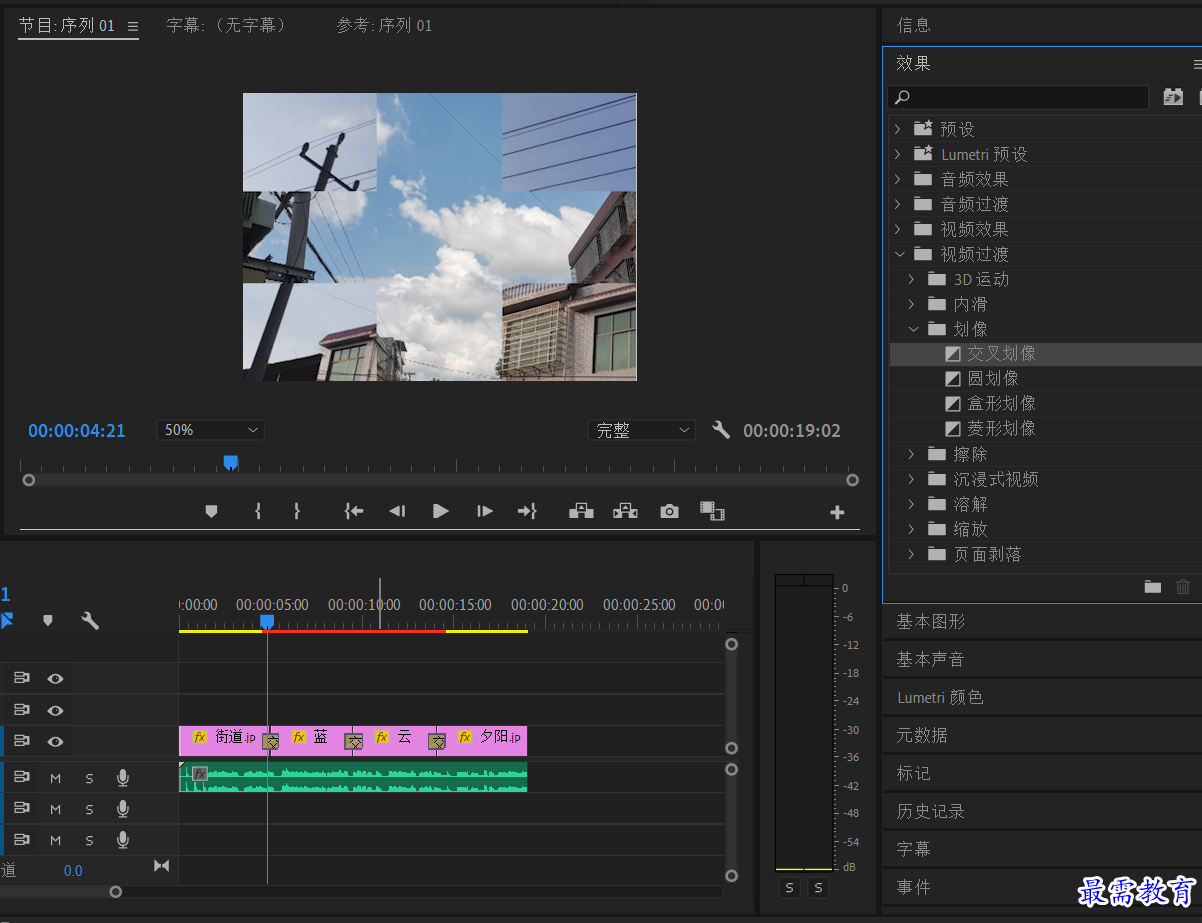Click the Extract button
The image size is (1202, 923).
coord(625,511)
